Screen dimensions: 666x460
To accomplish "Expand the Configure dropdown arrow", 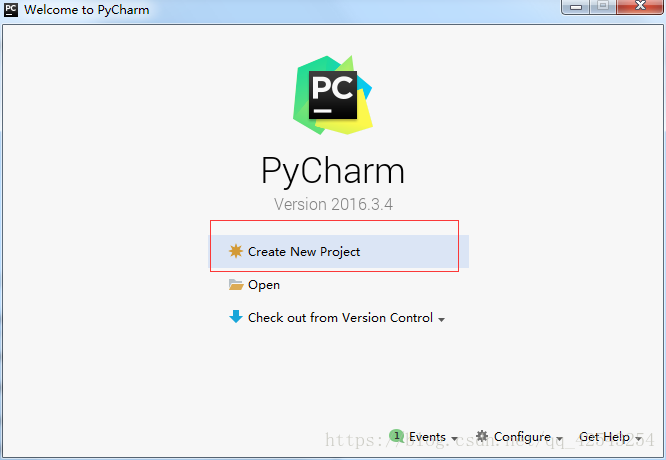I will pyautogui.click(x=559, y=438).
